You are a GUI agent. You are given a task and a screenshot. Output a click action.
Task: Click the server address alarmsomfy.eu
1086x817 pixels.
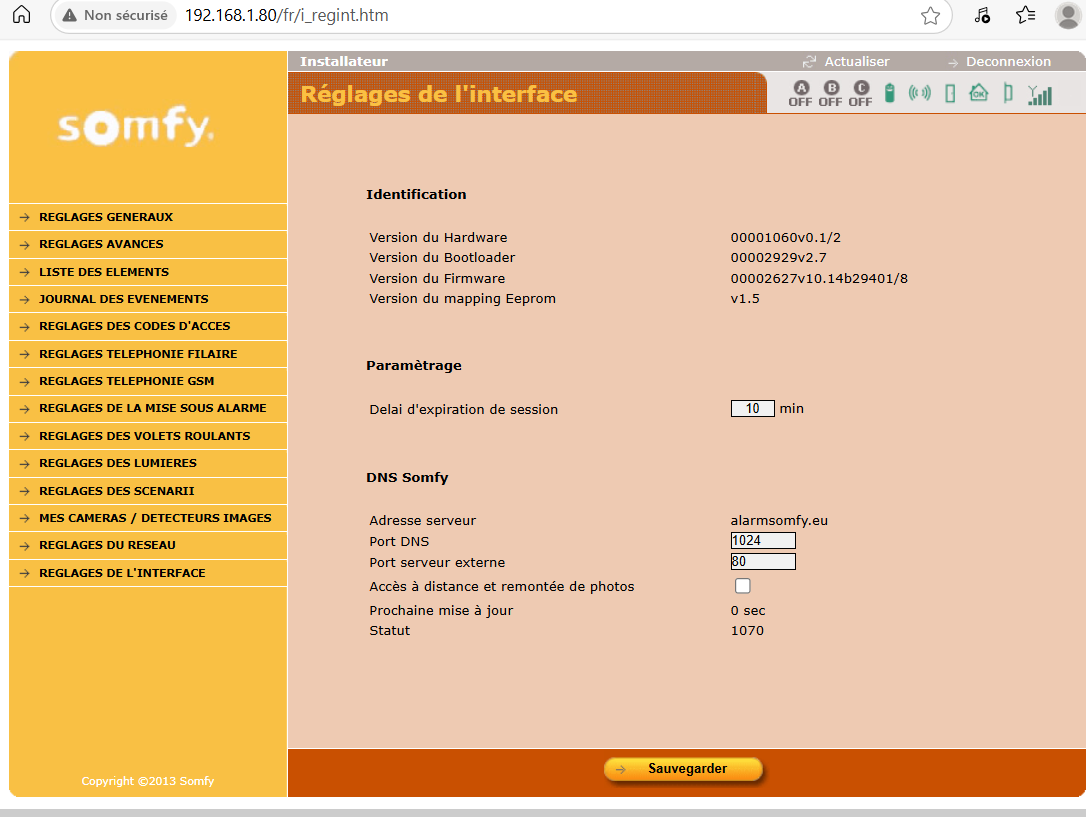tap(779, 521)
